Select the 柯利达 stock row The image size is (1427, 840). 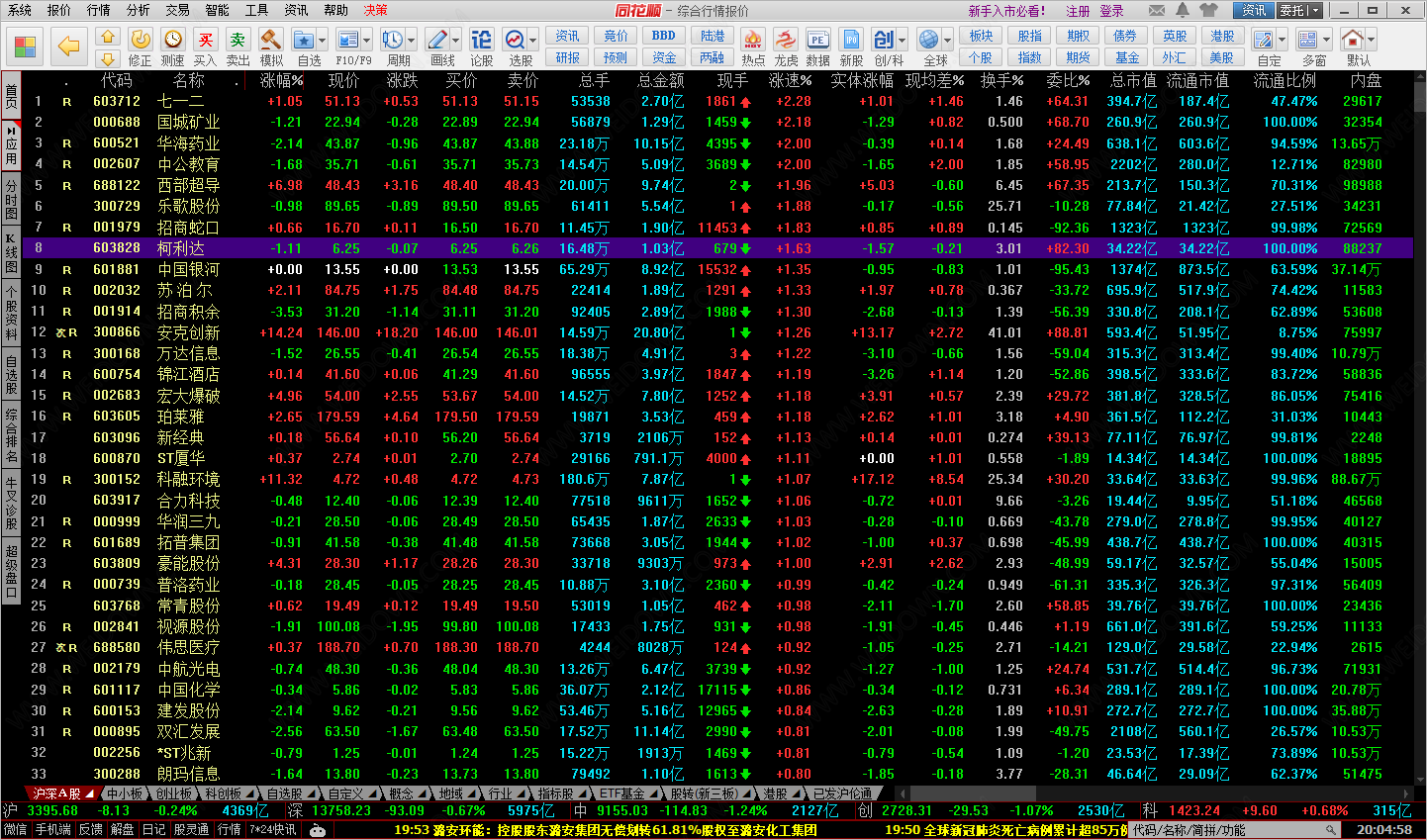[718, 248]
